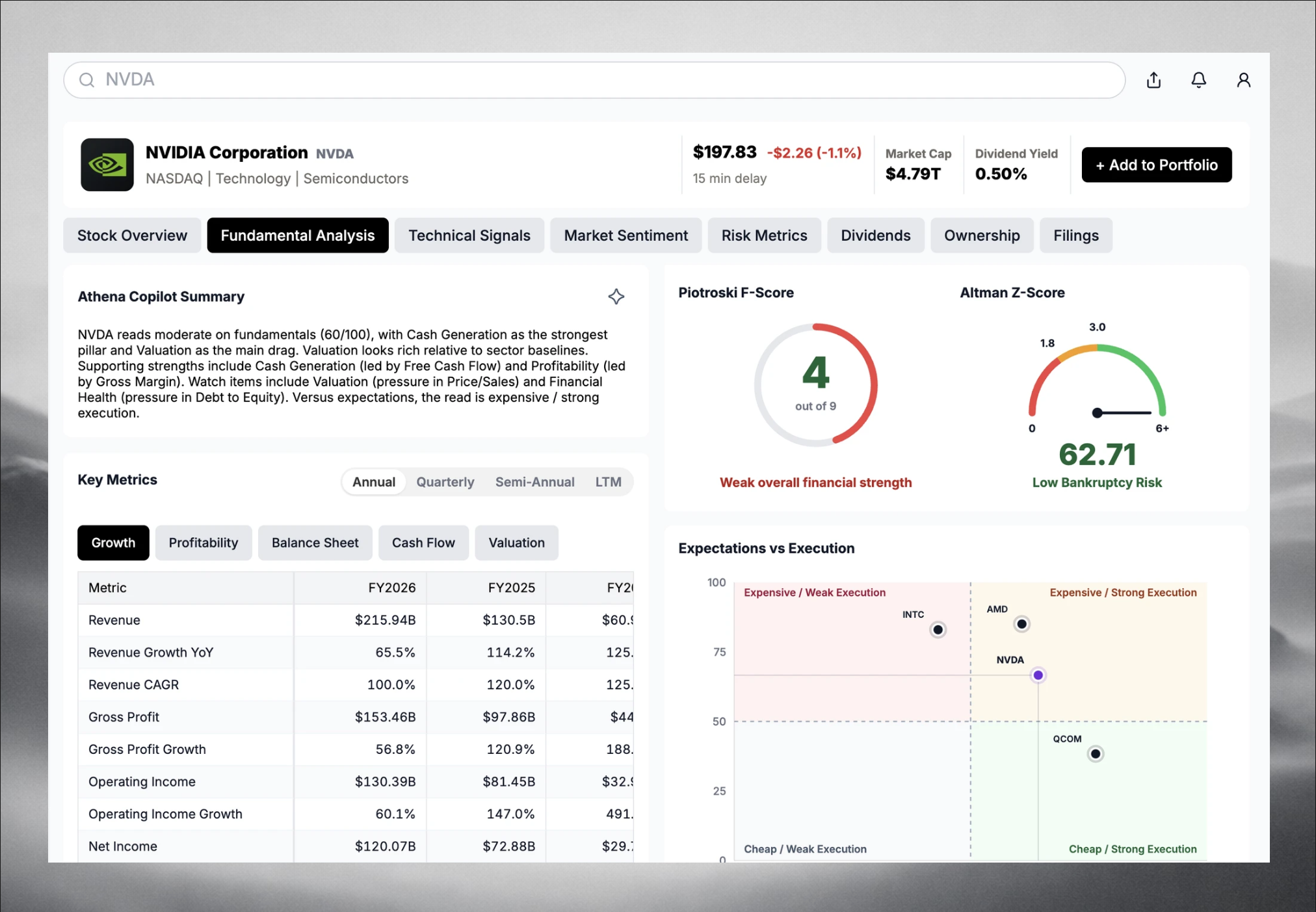Click the Athena Copilot Summary heading

pyautogui.click(x=161, y=297)
